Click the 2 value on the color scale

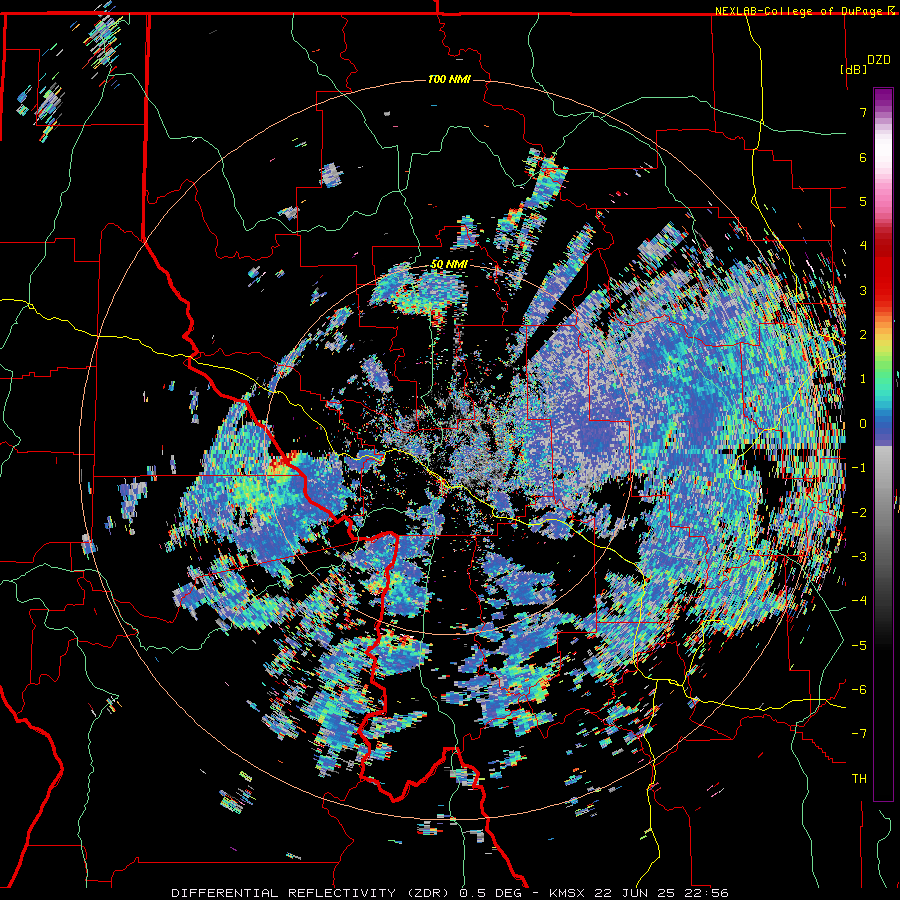(863, 335)
